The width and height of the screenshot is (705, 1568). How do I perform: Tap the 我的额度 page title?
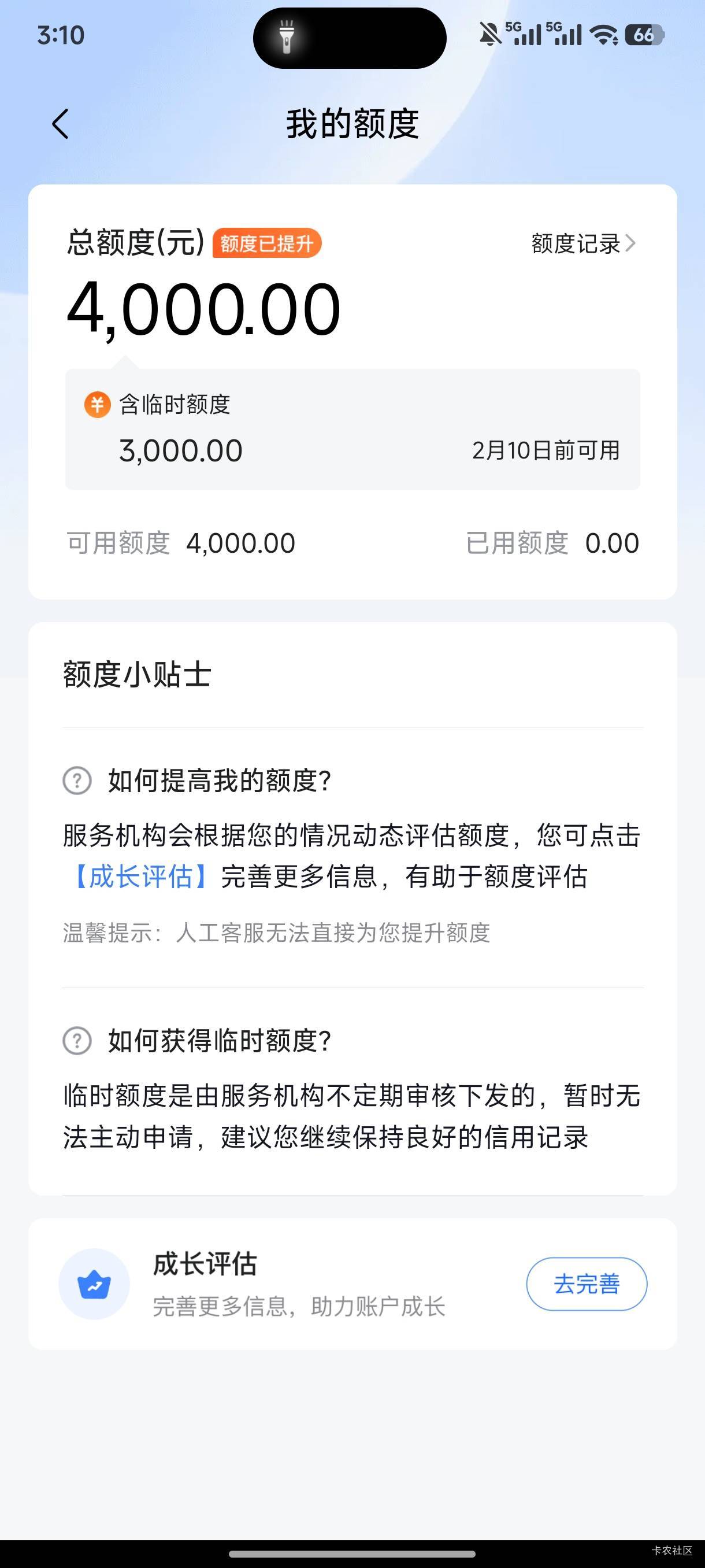click(352, 124)
